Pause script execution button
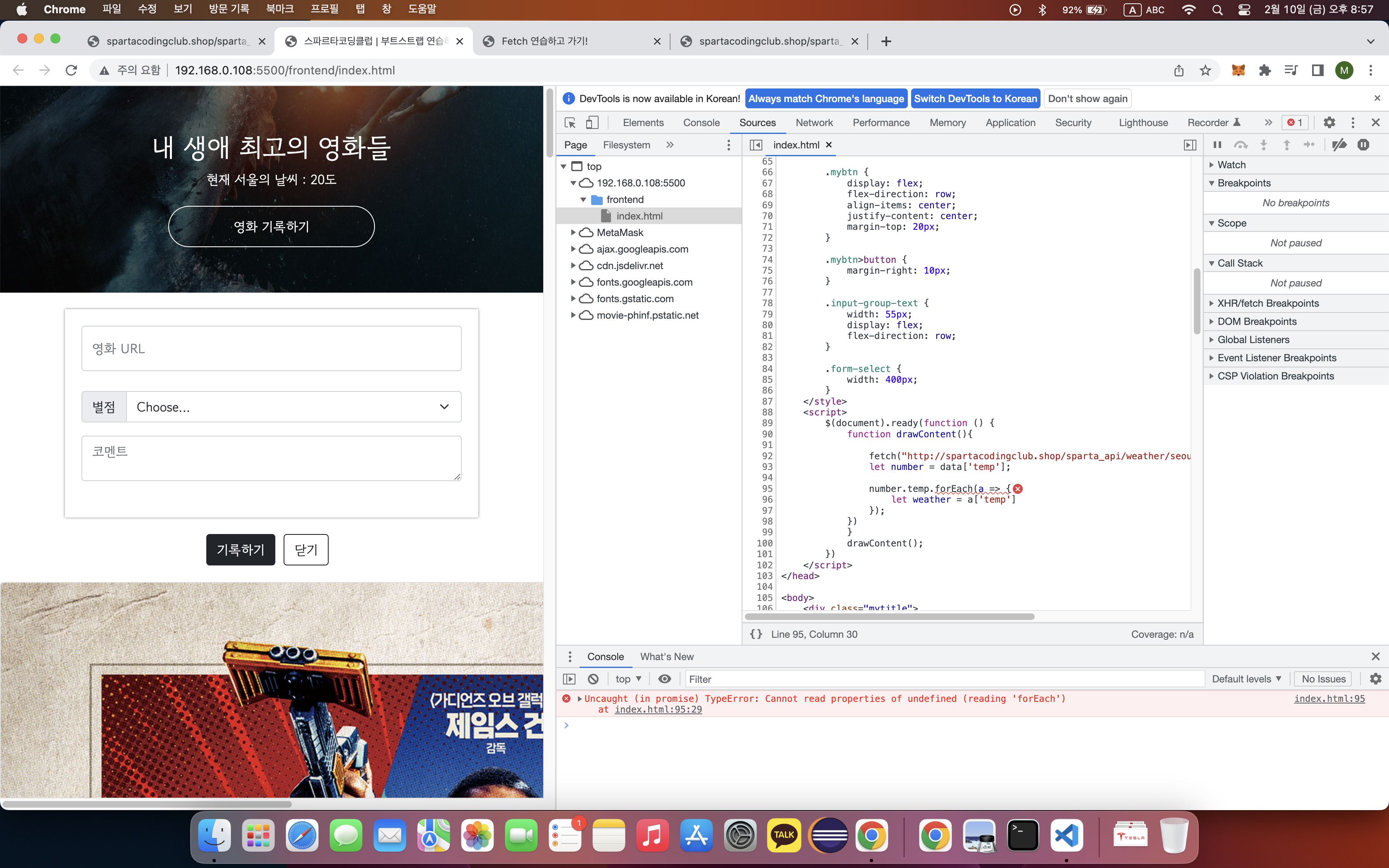1389x868 pixels. coord(1217,145)
